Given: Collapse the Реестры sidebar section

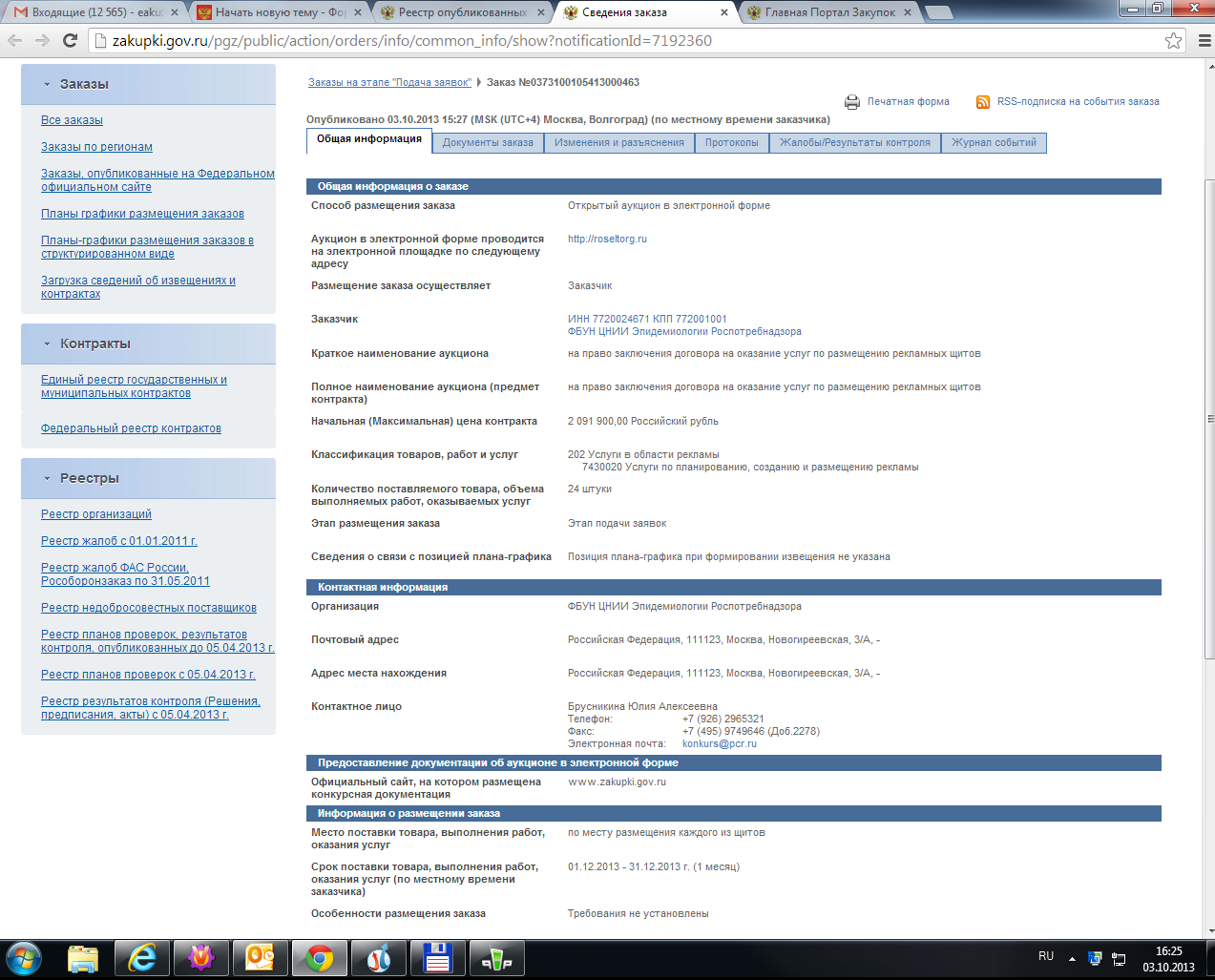Looking at the screenshot, I should pyautogui.click(x=47, y=478).
